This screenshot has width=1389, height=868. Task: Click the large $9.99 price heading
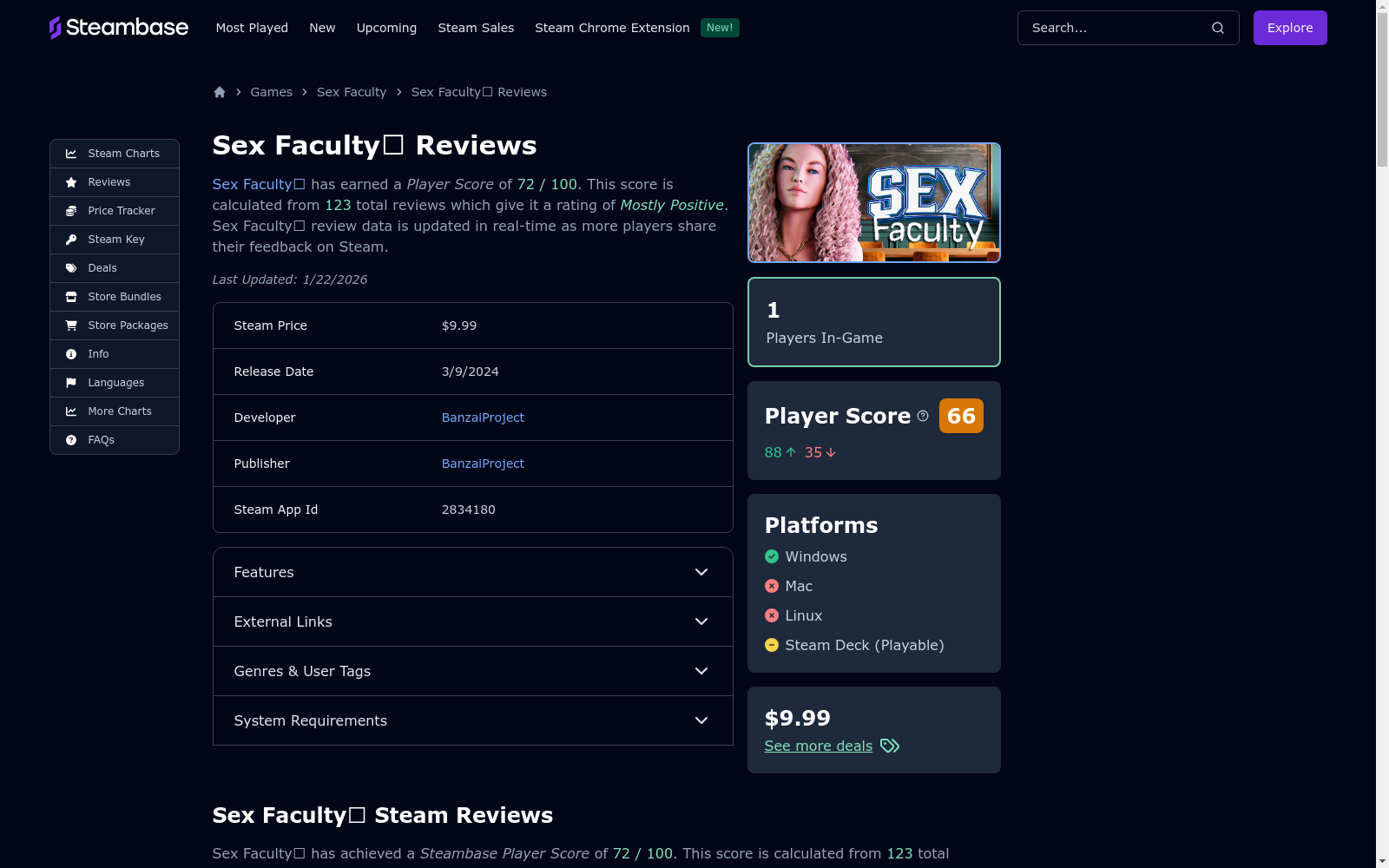[798, 718]
